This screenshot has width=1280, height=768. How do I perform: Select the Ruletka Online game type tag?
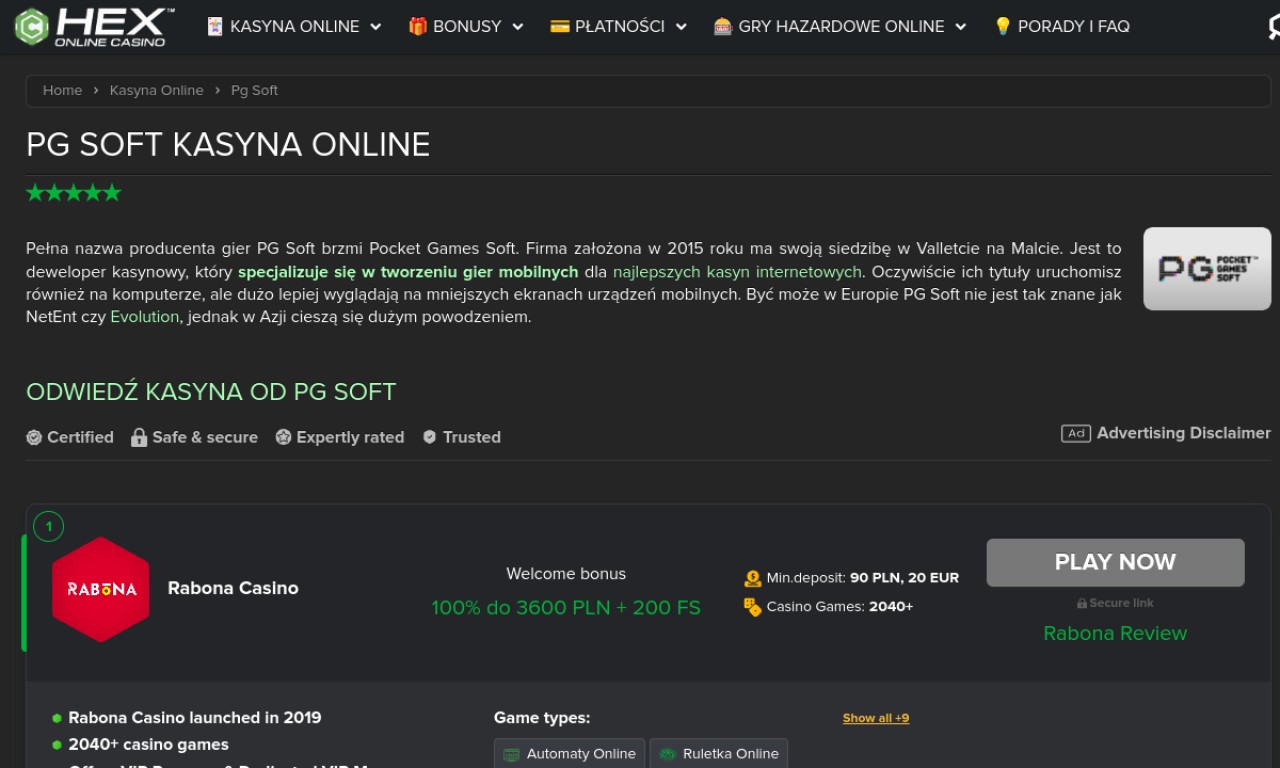(719, 754)
